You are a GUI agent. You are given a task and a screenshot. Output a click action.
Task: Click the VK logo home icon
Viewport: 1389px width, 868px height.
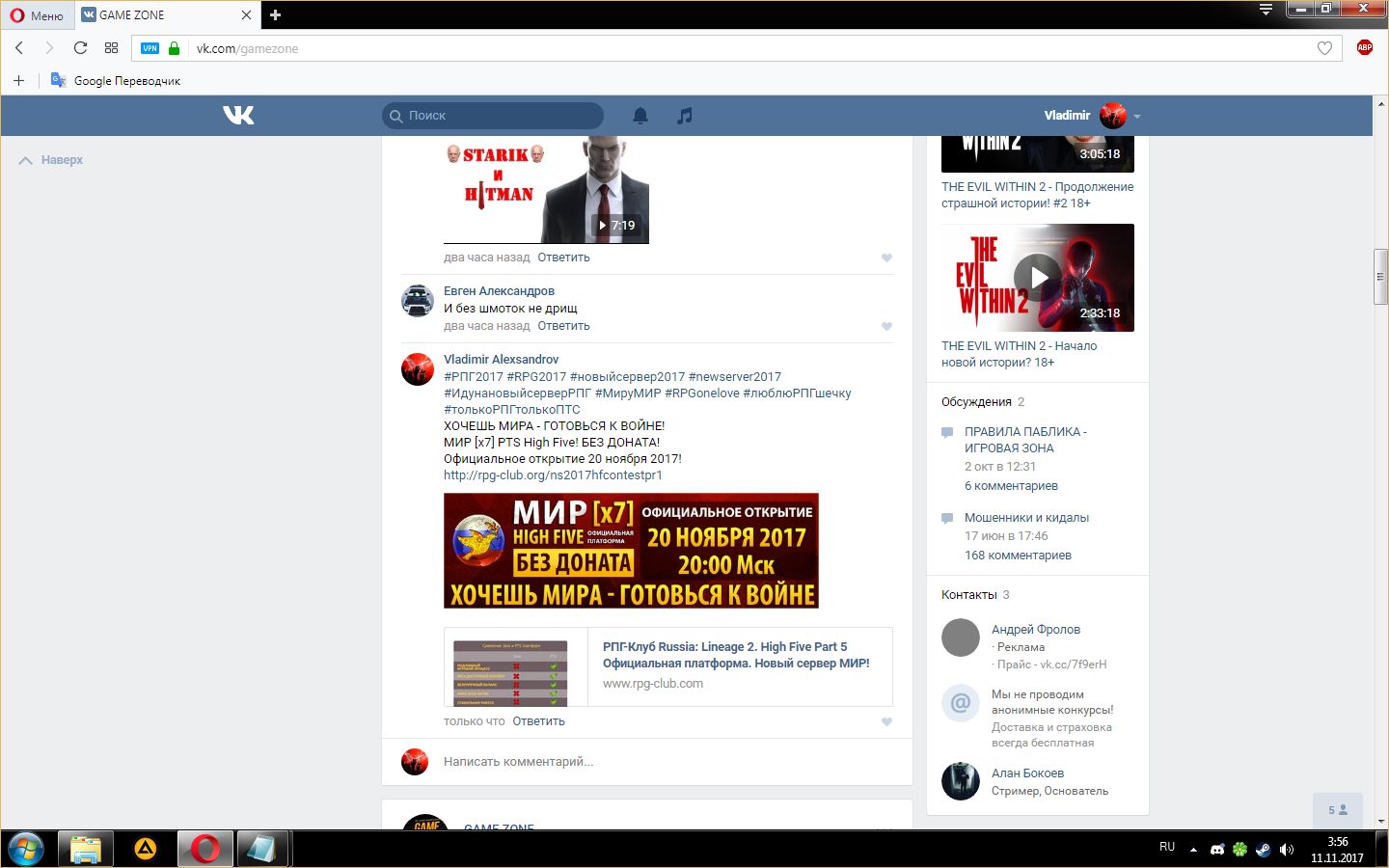(238, 115)
